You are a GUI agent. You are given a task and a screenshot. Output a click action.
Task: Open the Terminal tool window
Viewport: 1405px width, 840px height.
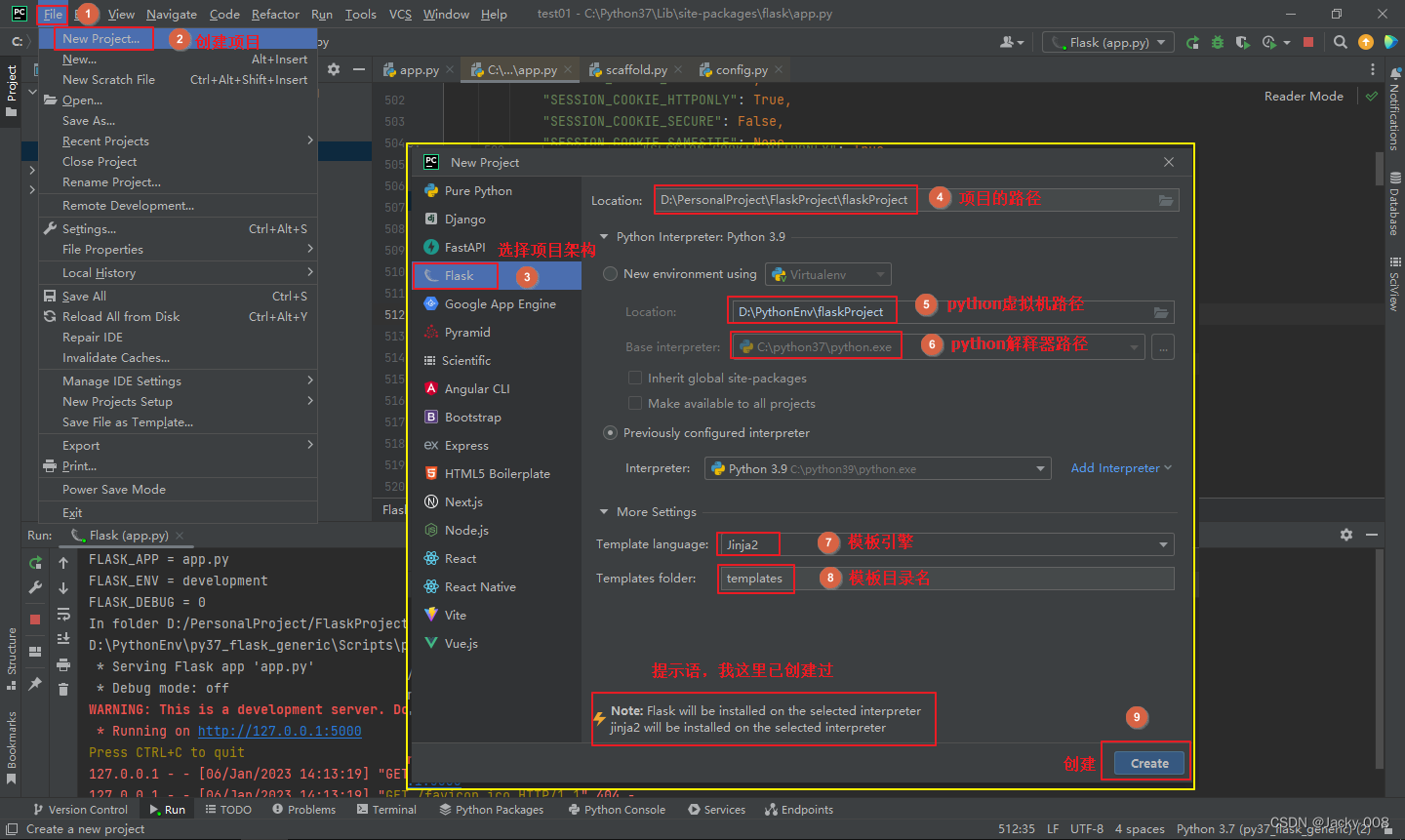coord(386,810)
